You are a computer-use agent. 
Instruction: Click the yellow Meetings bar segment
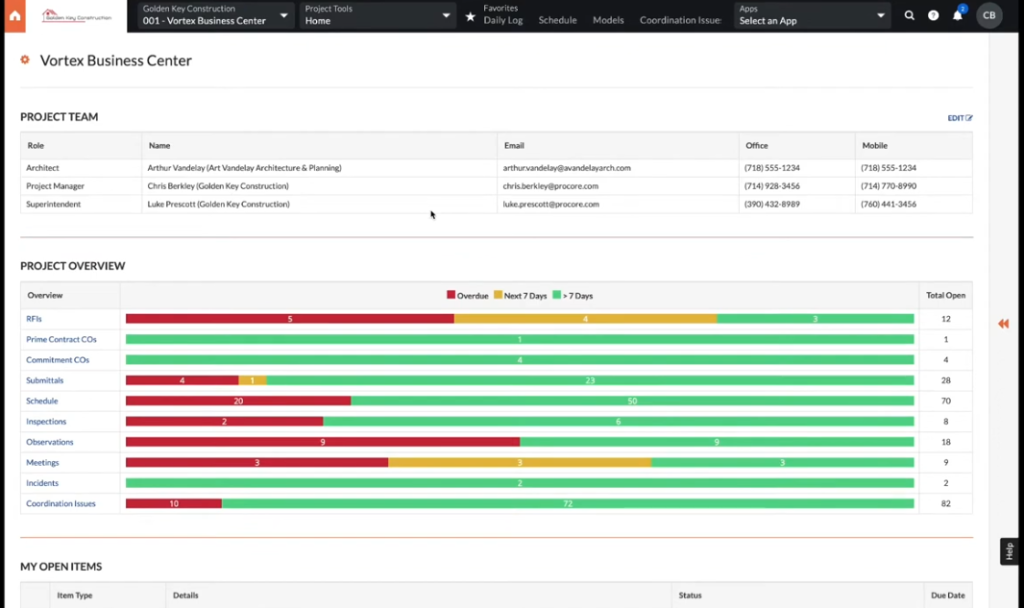[x=520, y=462]
